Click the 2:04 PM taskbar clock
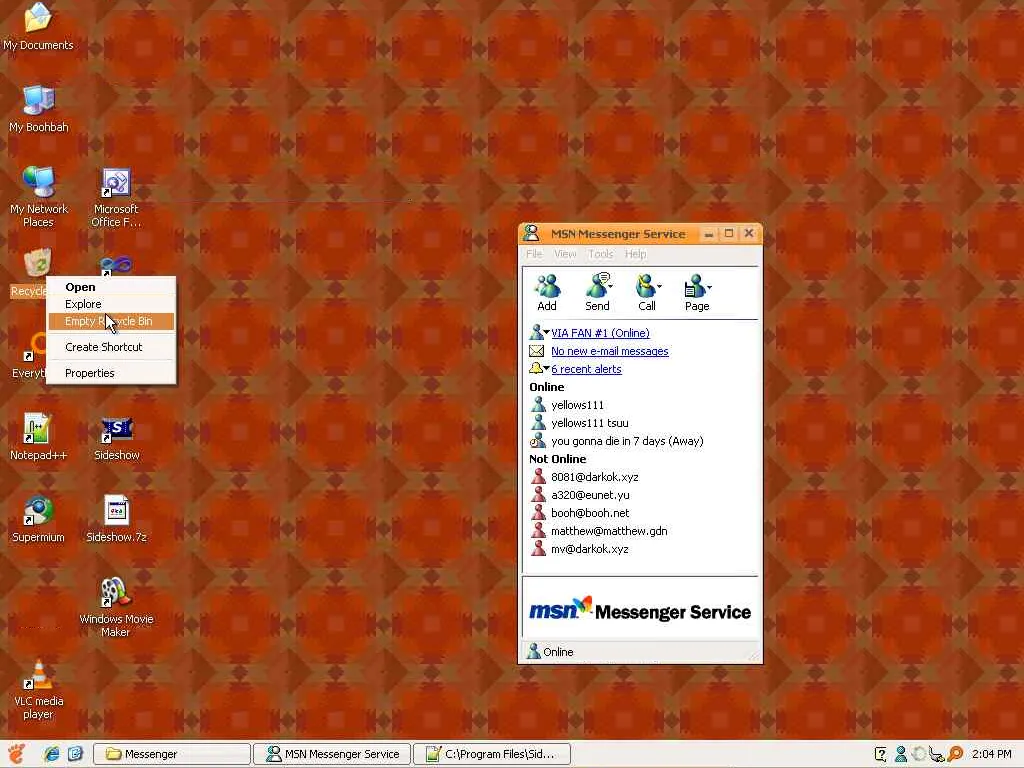Image resolution: width=1024 pixels, height=768 pixels. click(991, 754)
